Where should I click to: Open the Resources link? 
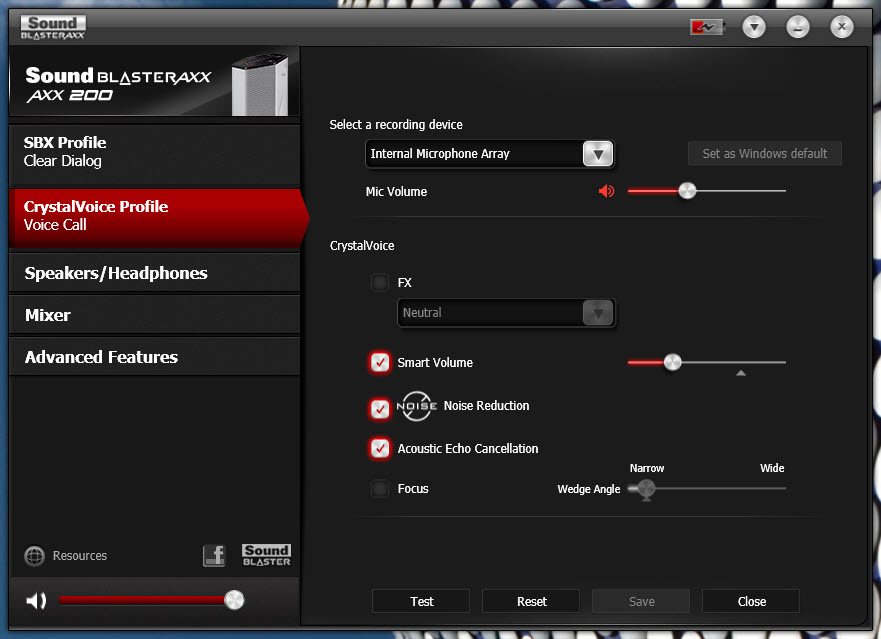80,556
